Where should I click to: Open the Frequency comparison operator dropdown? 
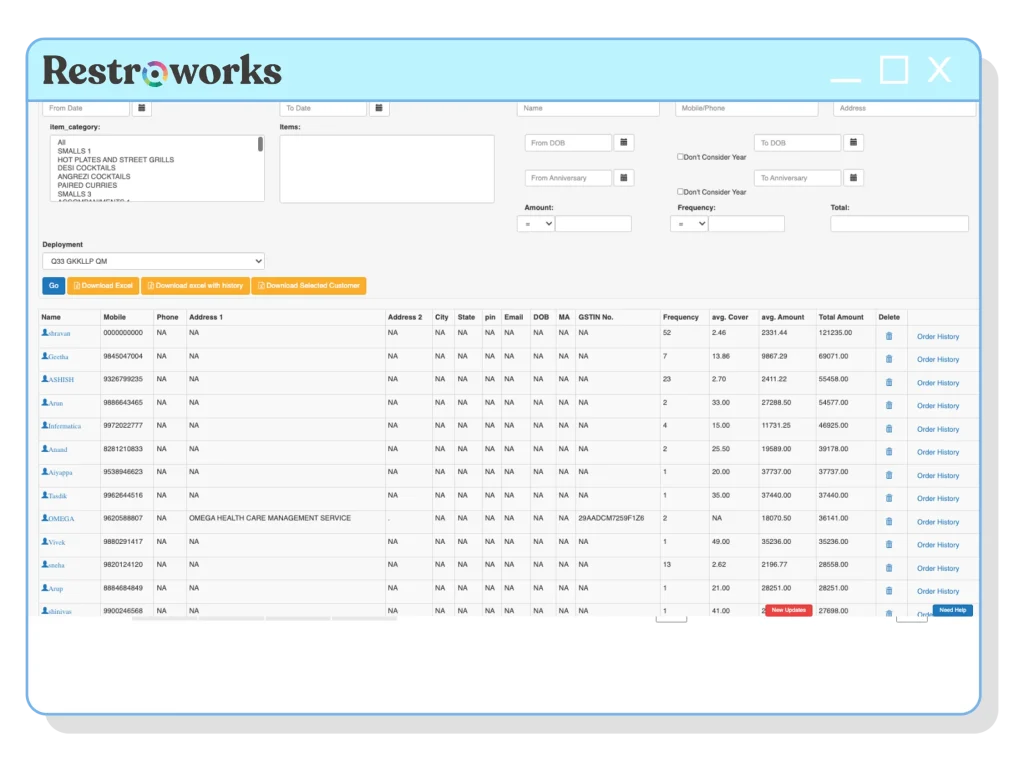(x=687, y=223)
